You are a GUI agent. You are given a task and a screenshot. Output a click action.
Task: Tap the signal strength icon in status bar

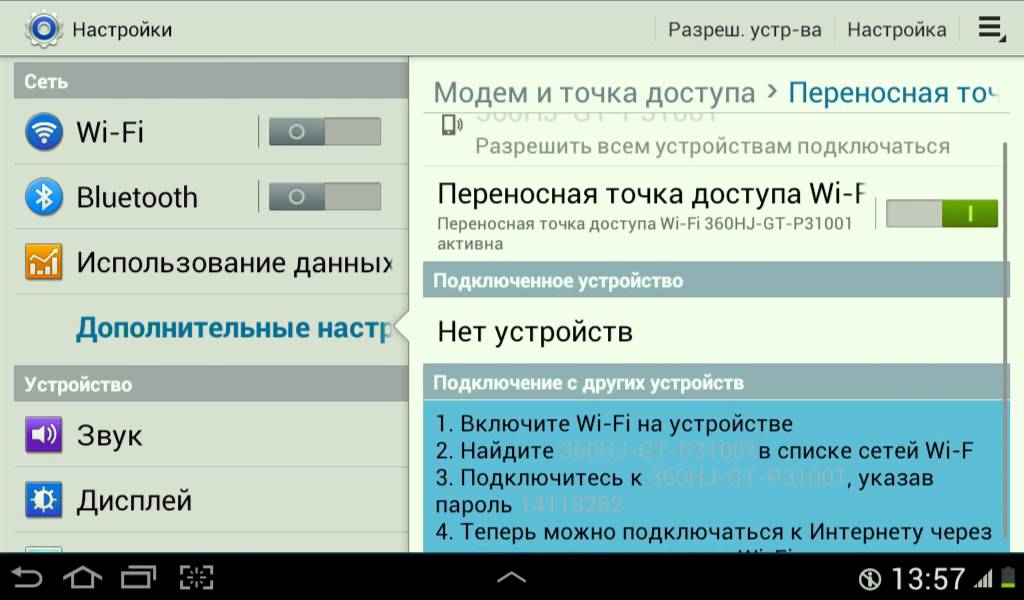tap(984, 578)
